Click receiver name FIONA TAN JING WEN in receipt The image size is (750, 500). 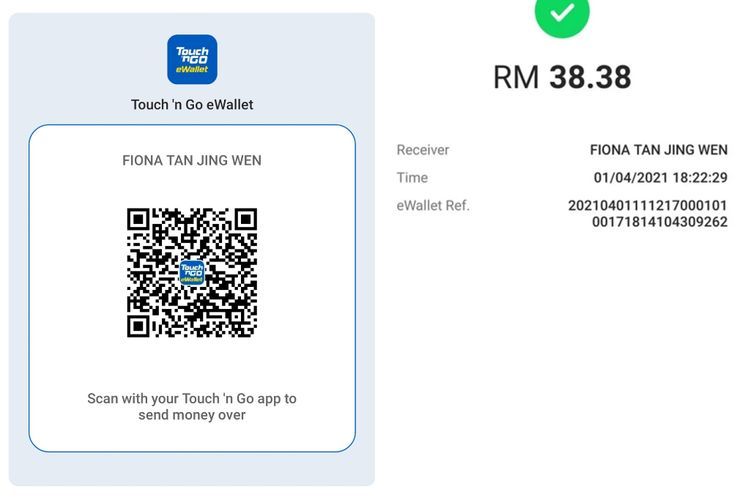659,150
